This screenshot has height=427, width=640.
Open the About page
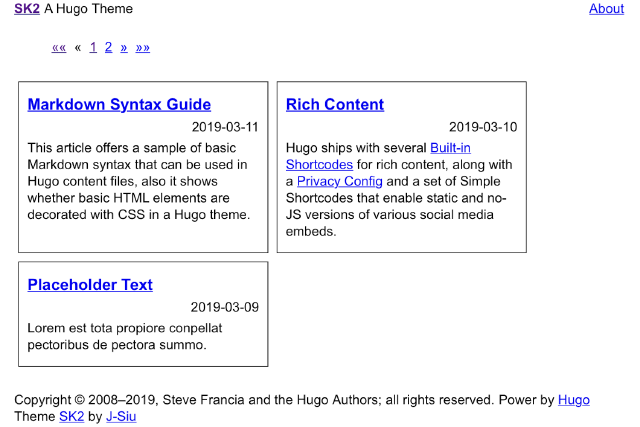tap(606, 9)
